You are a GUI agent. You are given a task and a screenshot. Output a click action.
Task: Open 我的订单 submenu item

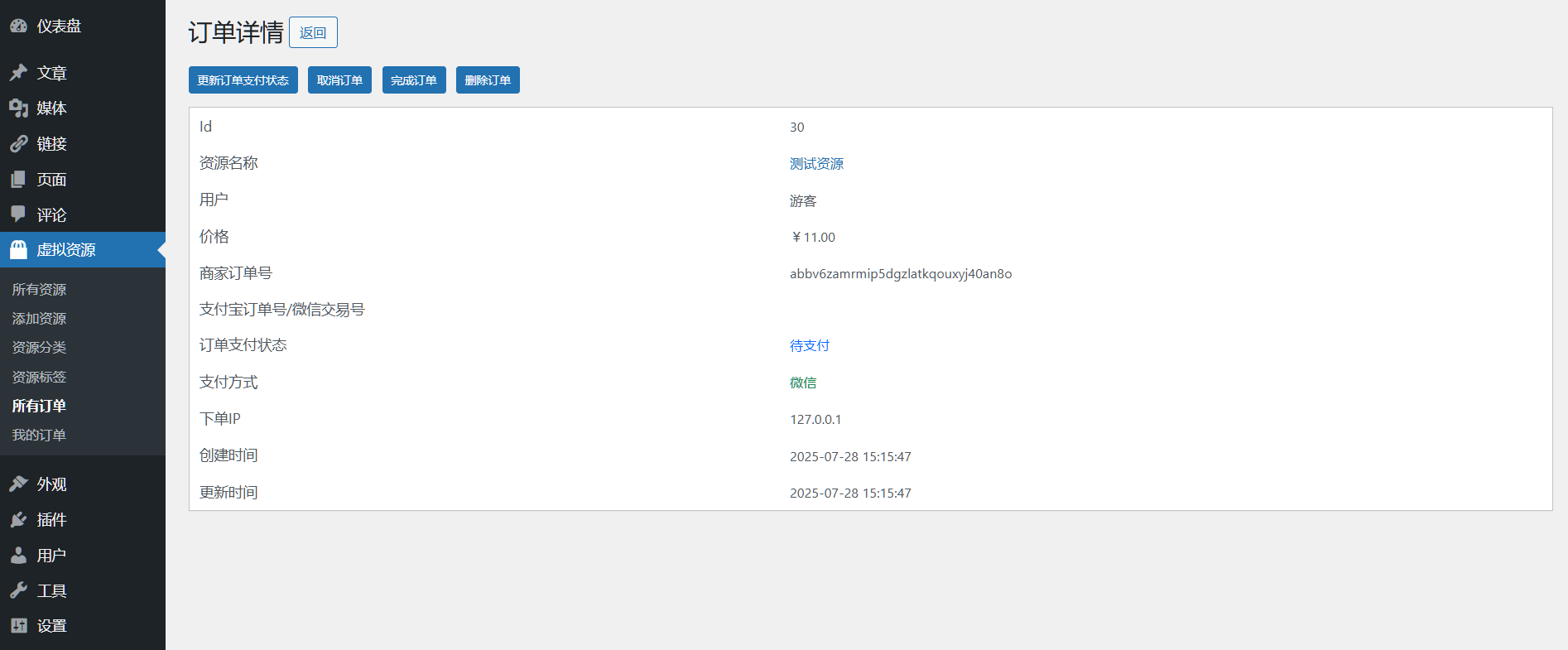click(x=39, y=436)
